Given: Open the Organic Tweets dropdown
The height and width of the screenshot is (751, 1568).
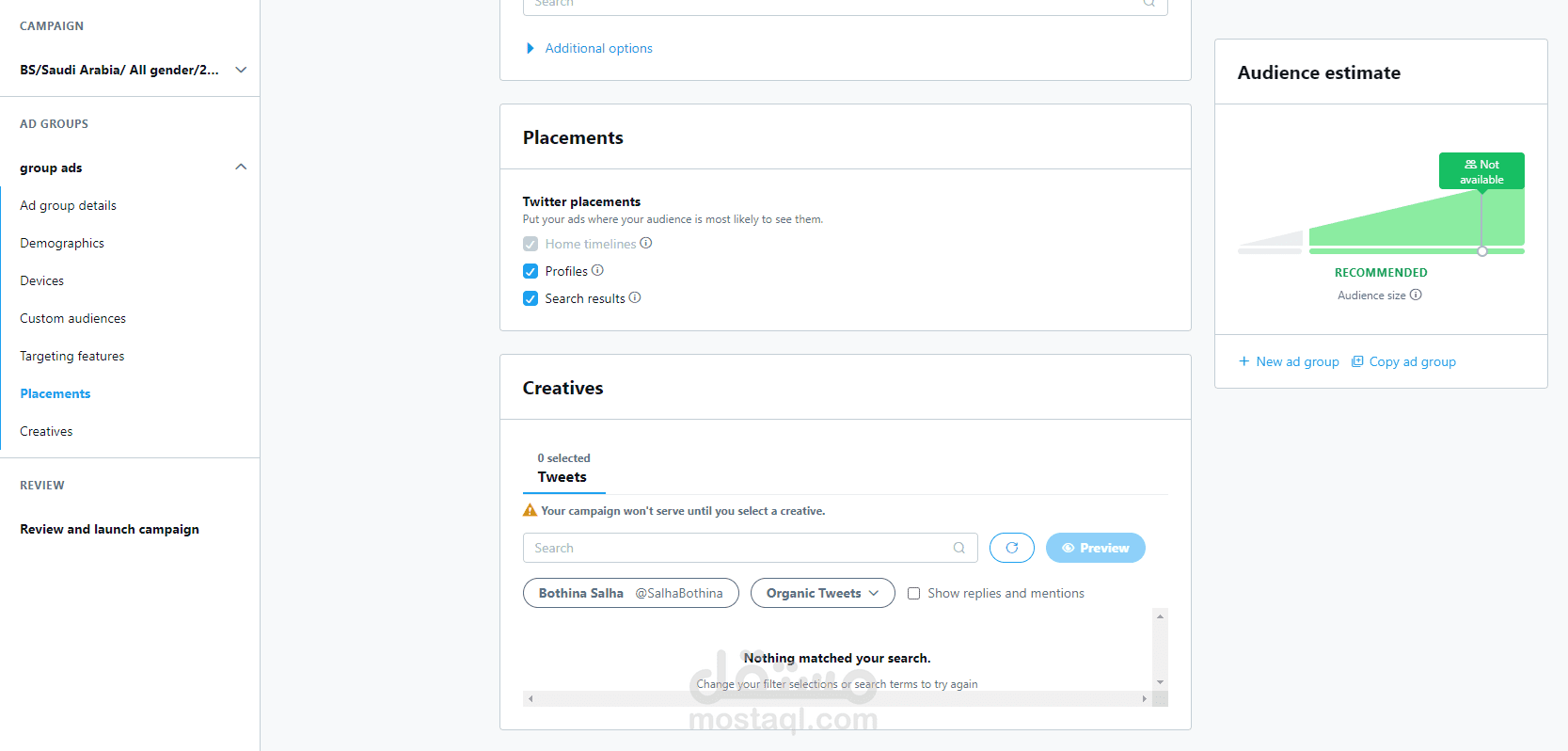Looking at the screenshot, I should (x=822, y=593).
